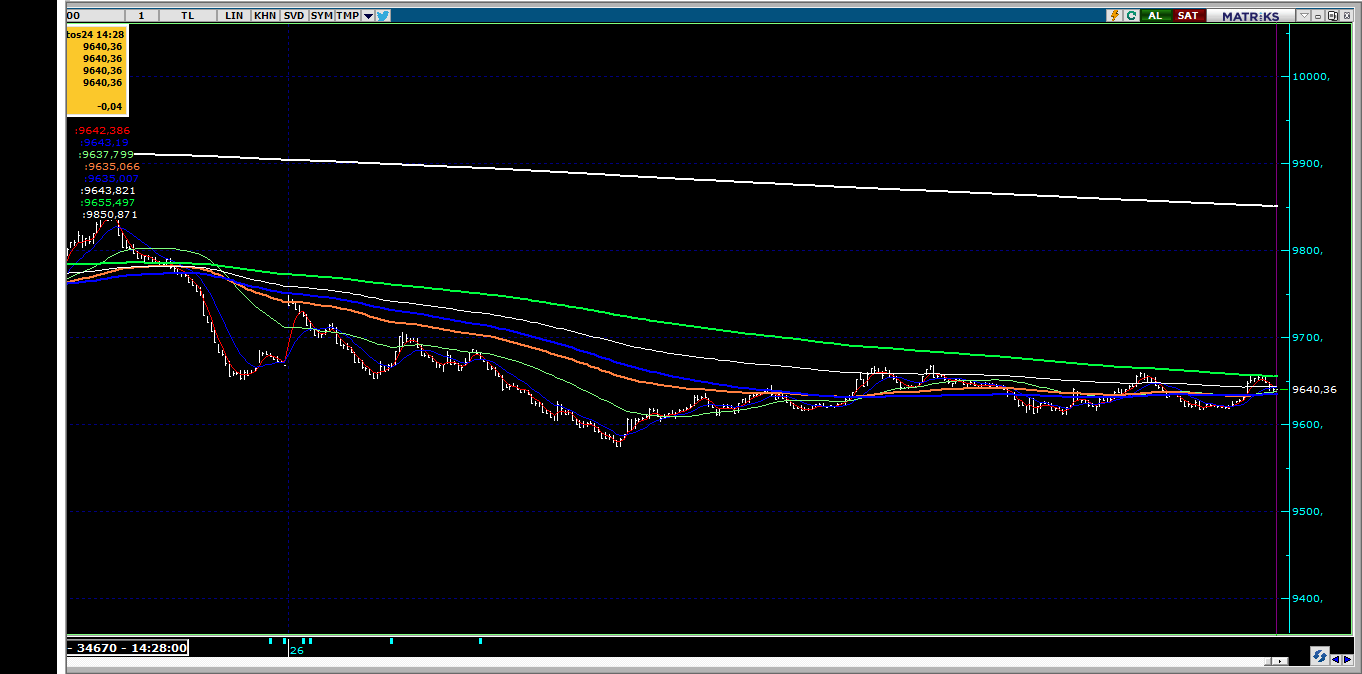The height and width of the screenshot is (674, 1362).
Task: Click the TMP template button
Action: (x=348, y=15)
